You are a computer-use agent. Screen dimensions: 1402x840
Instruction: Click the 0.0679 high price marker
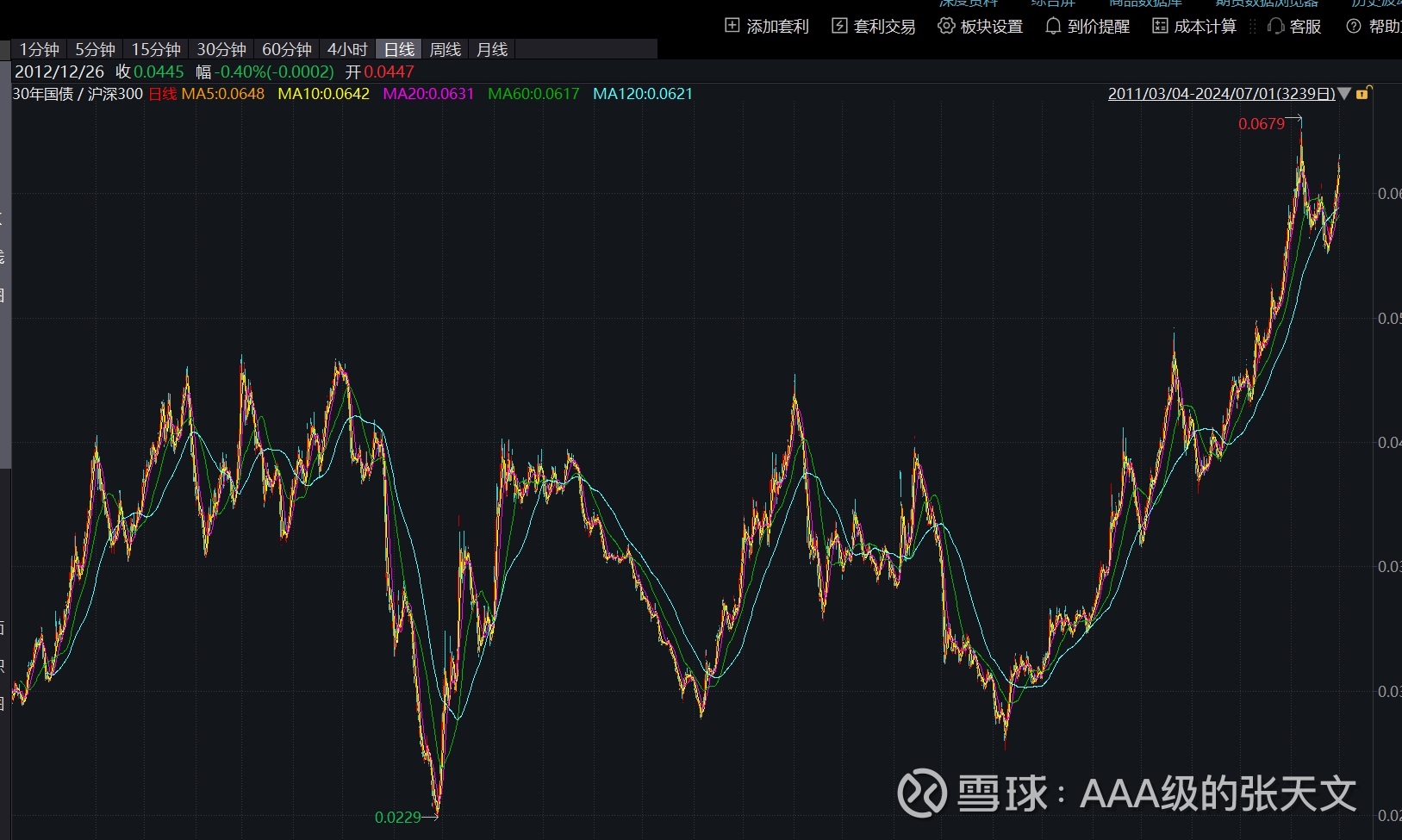click(1261, 124)
